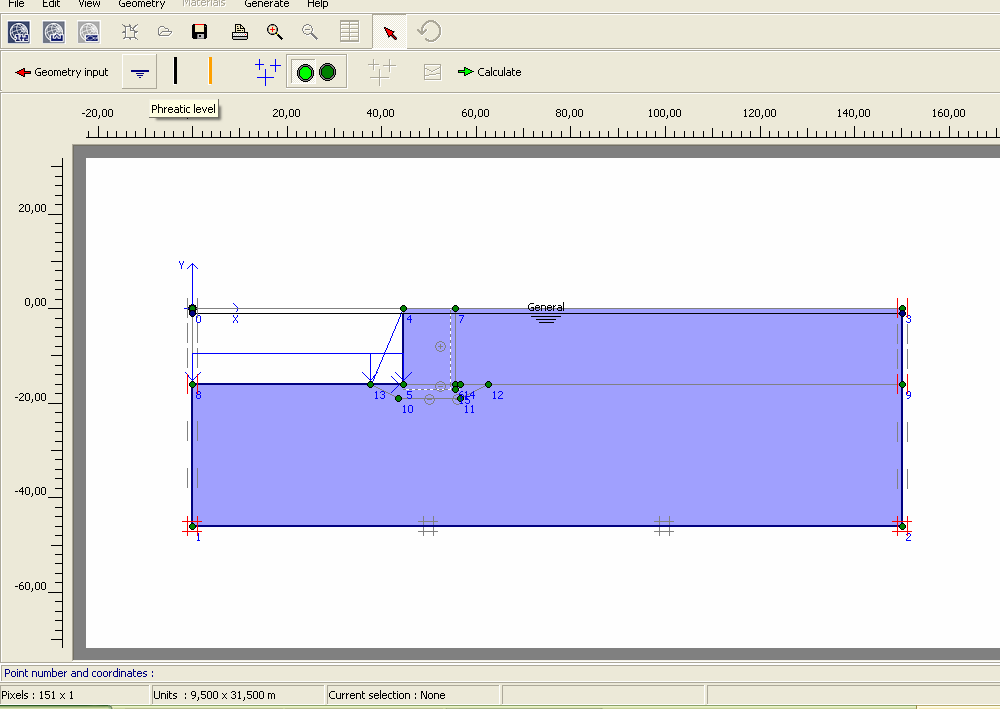
Task: Open the Help menu
Action: 318,3
